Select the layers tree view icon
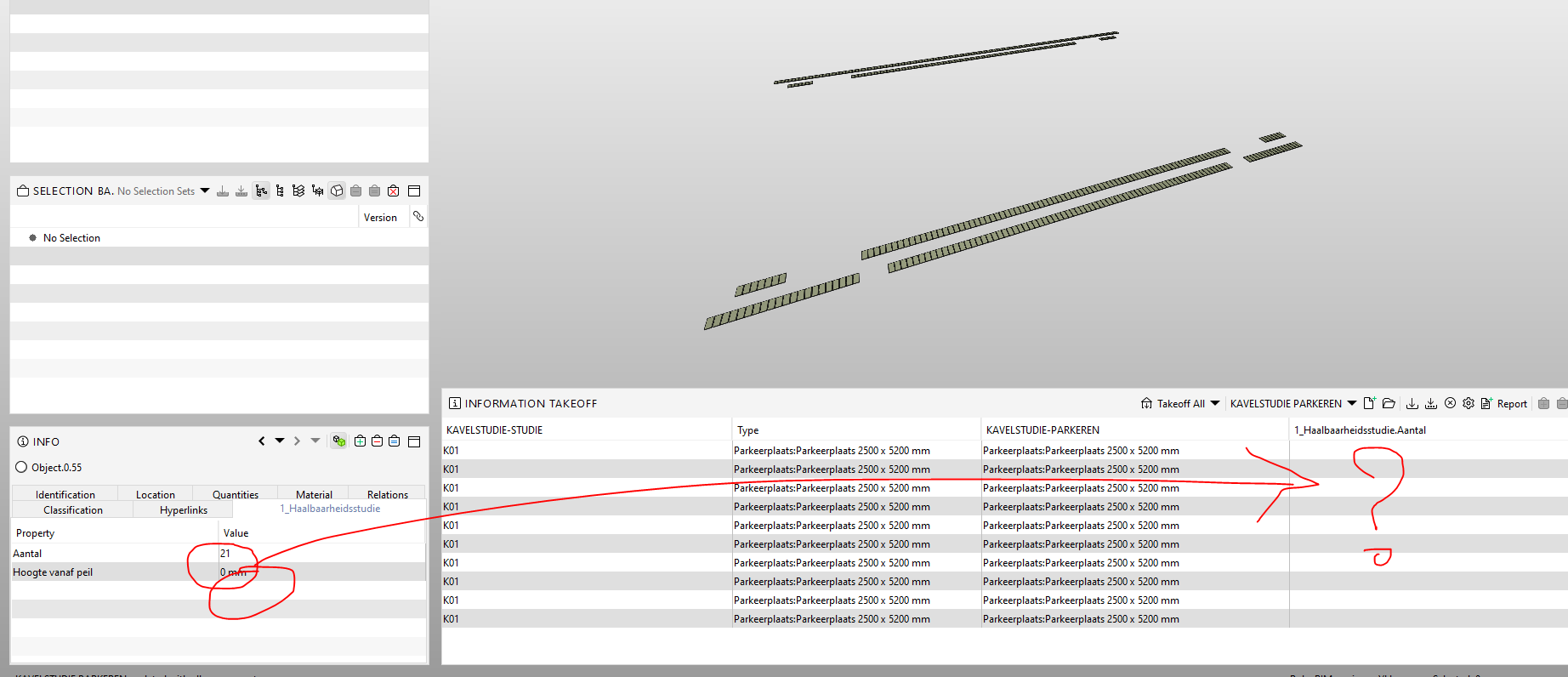 point(298,191)
